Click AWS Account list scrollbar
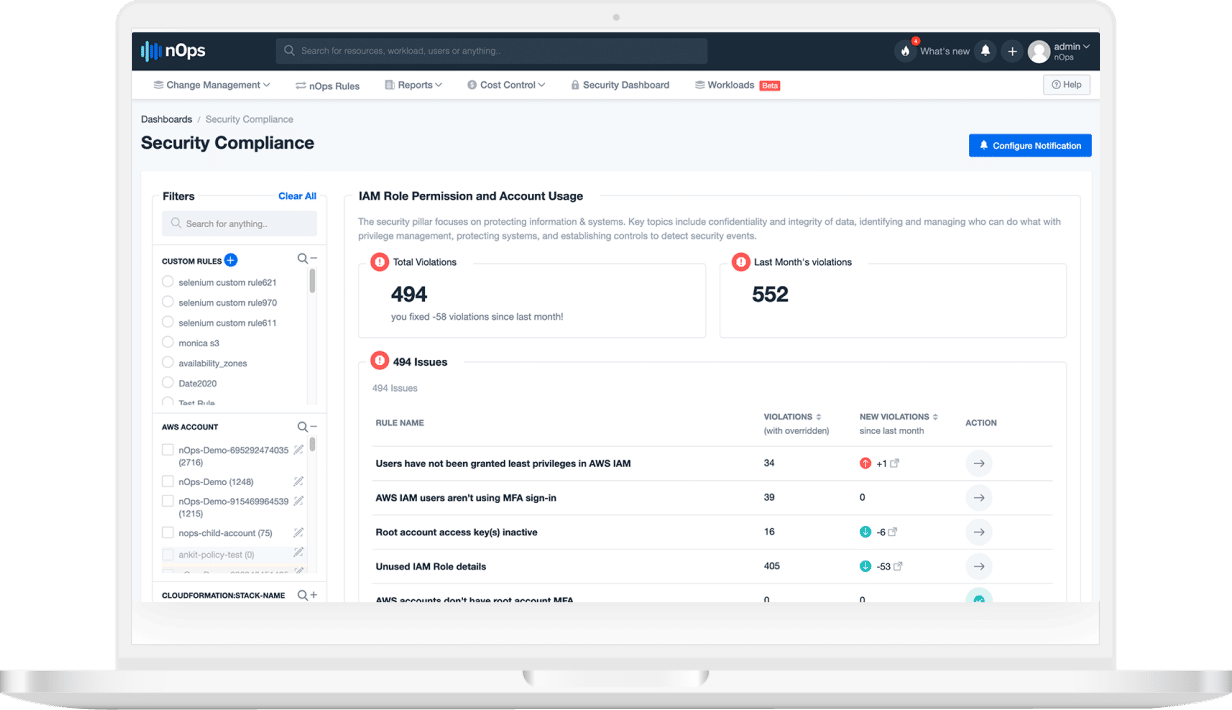Screen dimensions: 1232x710 (x=312, y=443)
